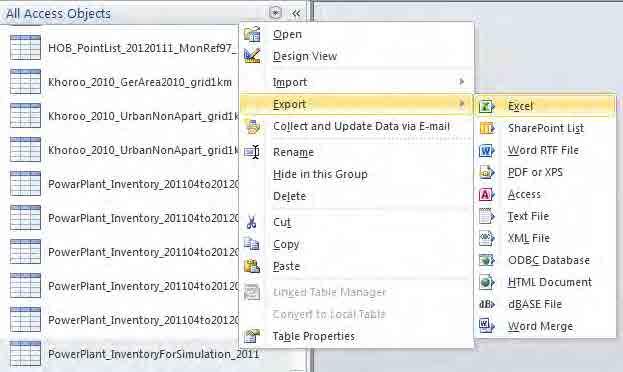Click the PDF or XPS icon
This screenshot has width=623, height=372.
pos(487,172)
